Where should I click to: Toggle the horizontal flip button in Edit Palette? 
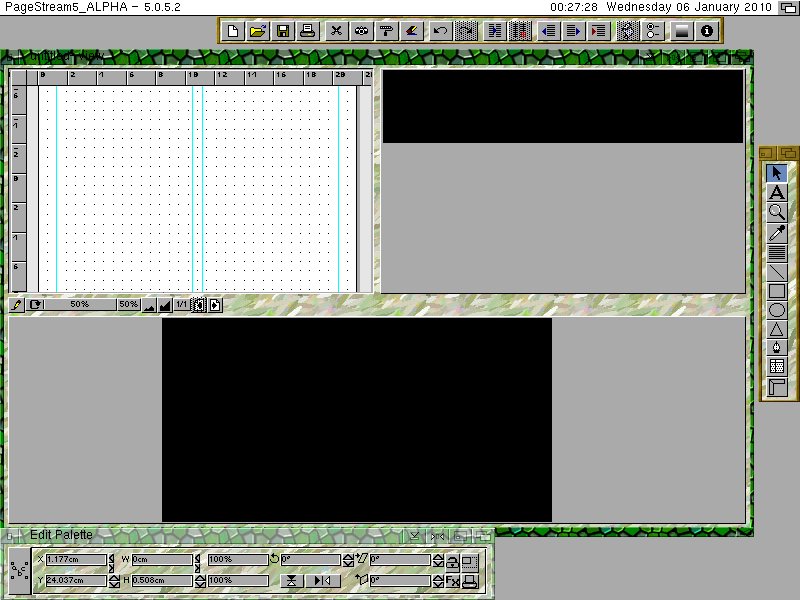pyautogui.click(x=322, y=581)
